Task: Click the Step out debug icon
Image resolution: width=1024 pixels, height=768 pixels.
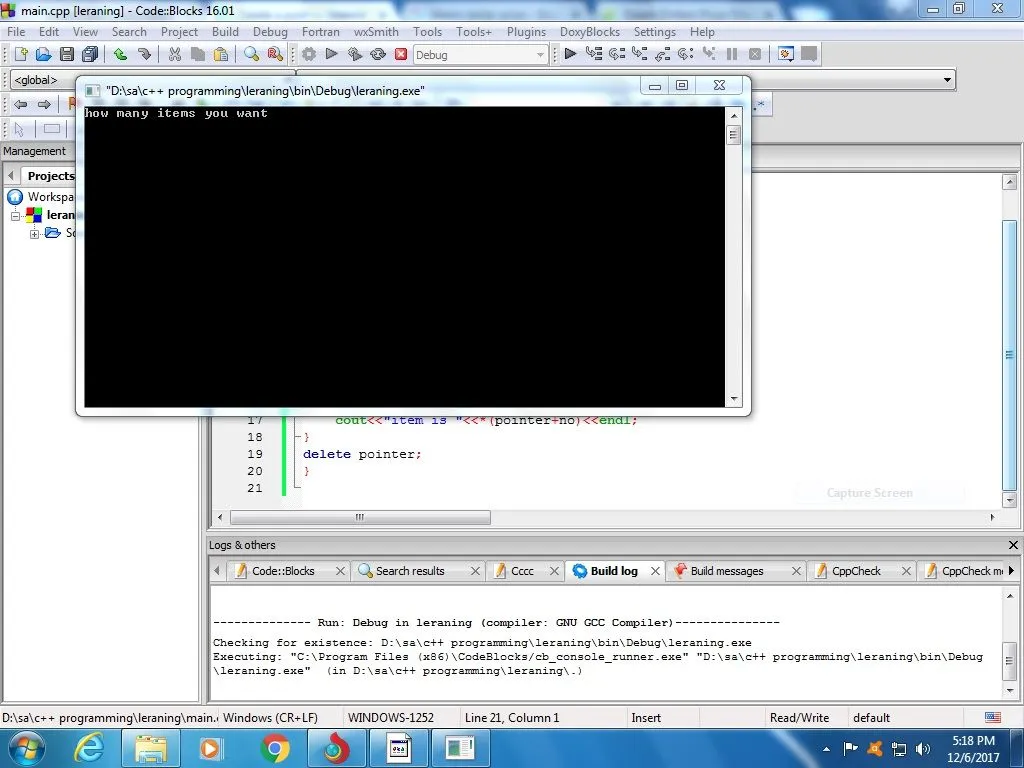Action: coord(662,54)
